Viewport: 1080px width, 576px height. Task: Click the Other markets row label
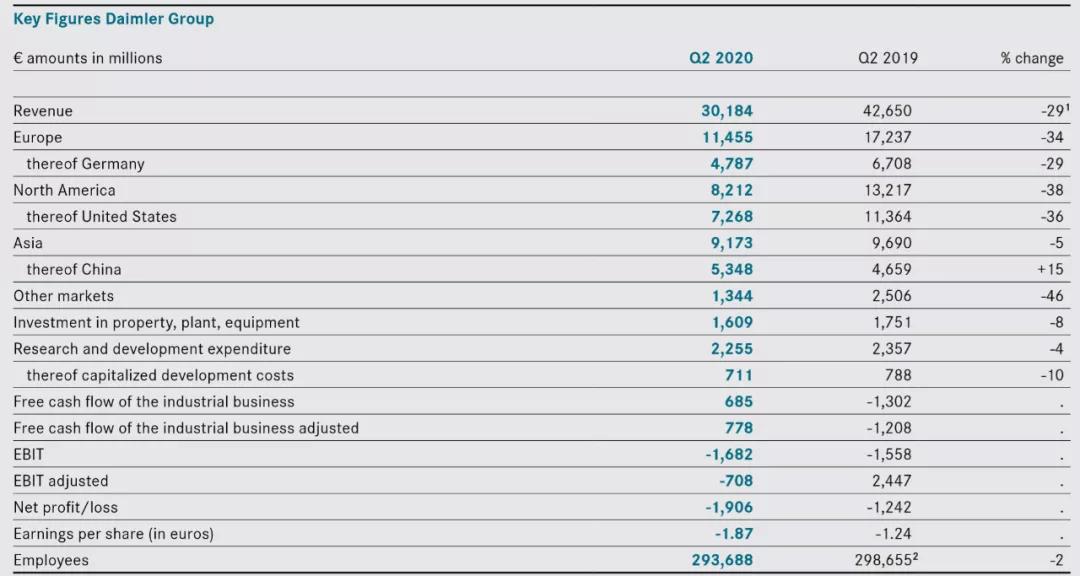(63, 296)
